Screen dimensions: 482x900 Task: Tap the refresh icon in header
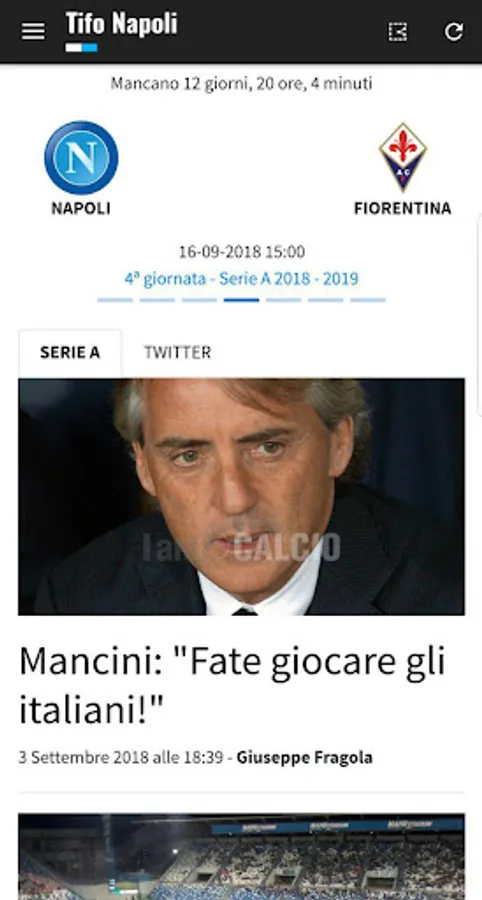click(x=453, y=32)
